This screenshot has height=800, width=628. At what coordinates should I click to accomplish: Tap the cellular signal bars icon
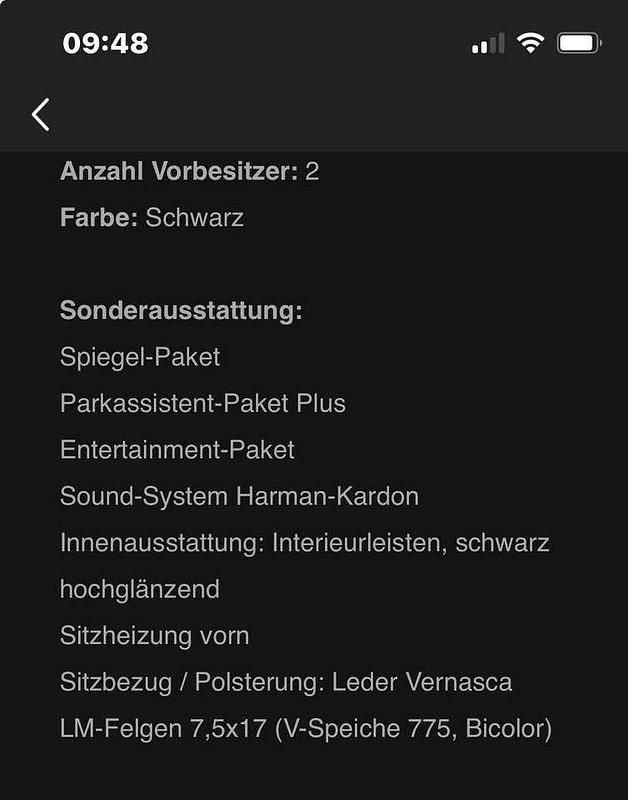[488, 43]
